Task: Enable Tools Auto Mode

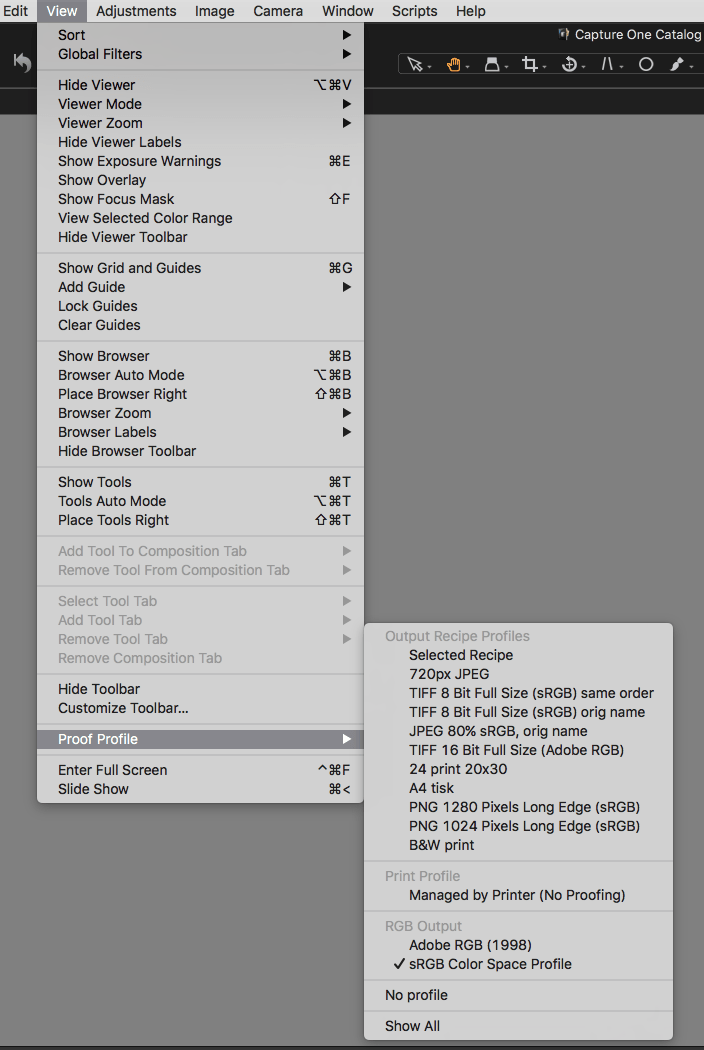Action: pos(201,501)
